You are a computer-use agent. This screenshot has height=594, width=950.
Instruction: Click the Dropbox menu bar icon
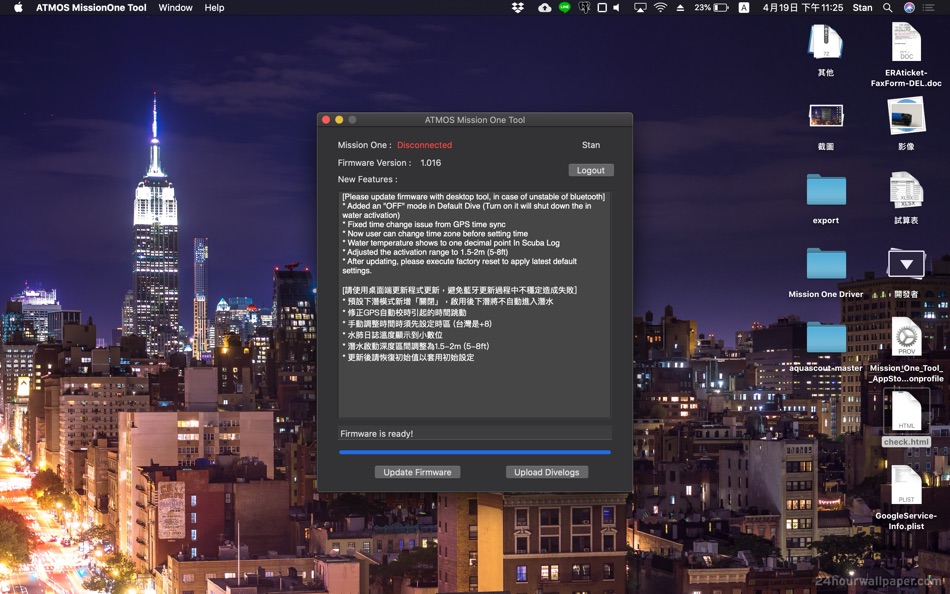[517, 8]
